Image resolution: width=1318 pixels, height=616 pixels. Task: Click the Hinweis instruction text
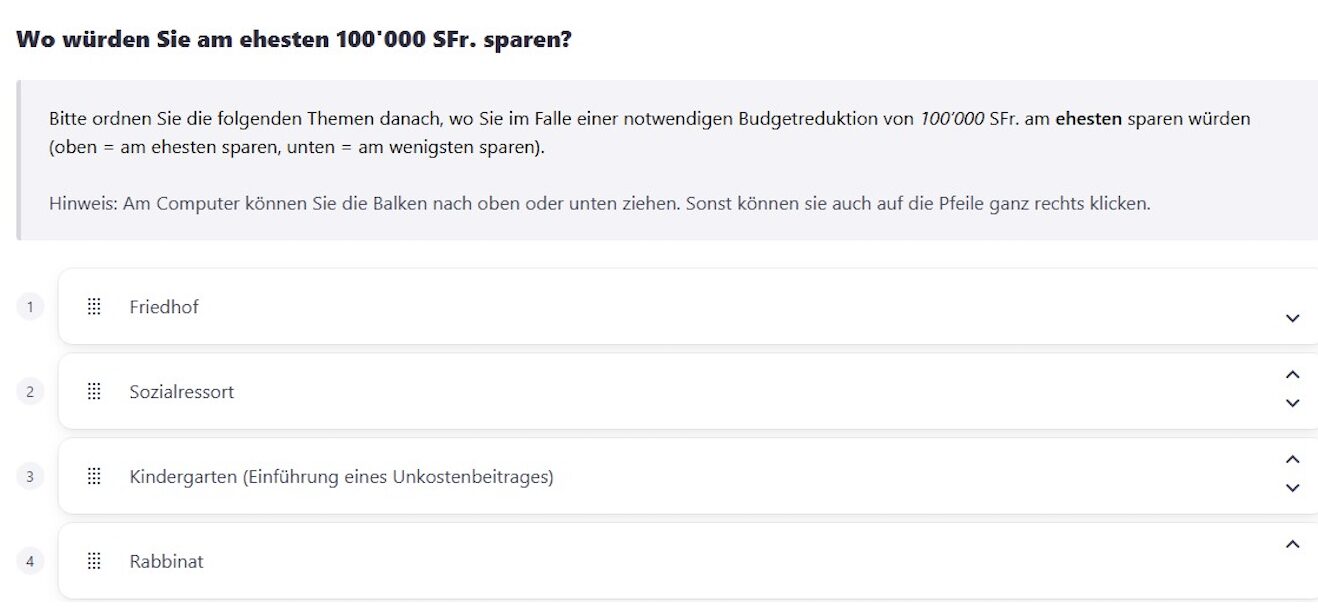(x=599, y=204)
